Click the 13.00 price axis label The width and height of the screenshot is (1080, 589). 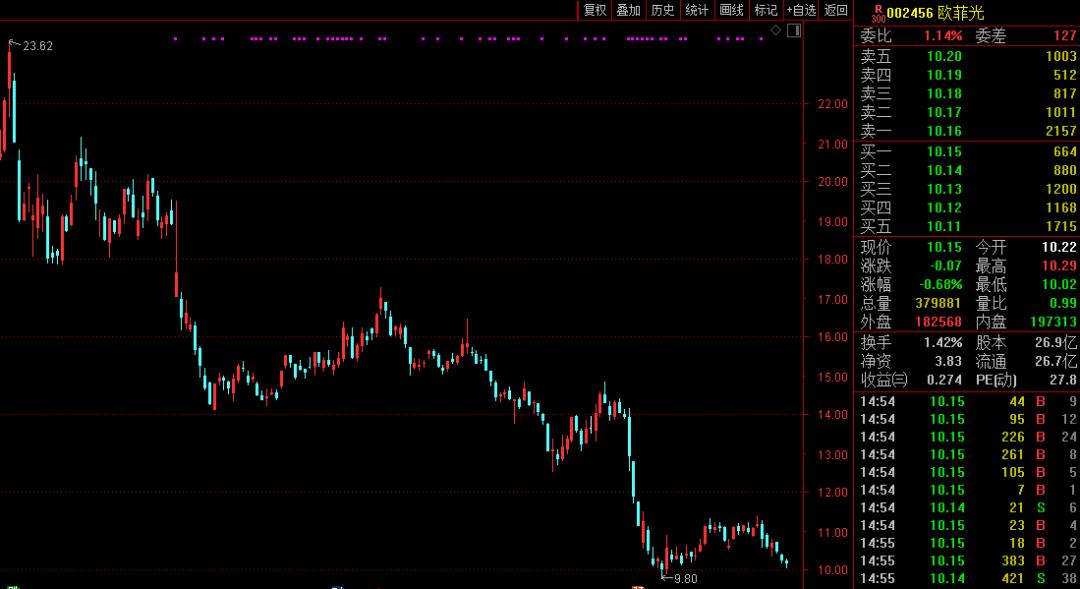point(833,455)
